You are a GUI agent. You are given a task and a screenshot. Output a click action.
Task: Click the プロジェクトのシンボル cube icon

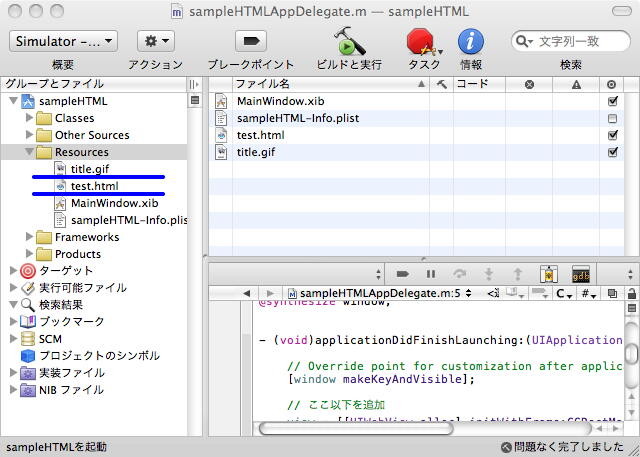pos(28,356)
